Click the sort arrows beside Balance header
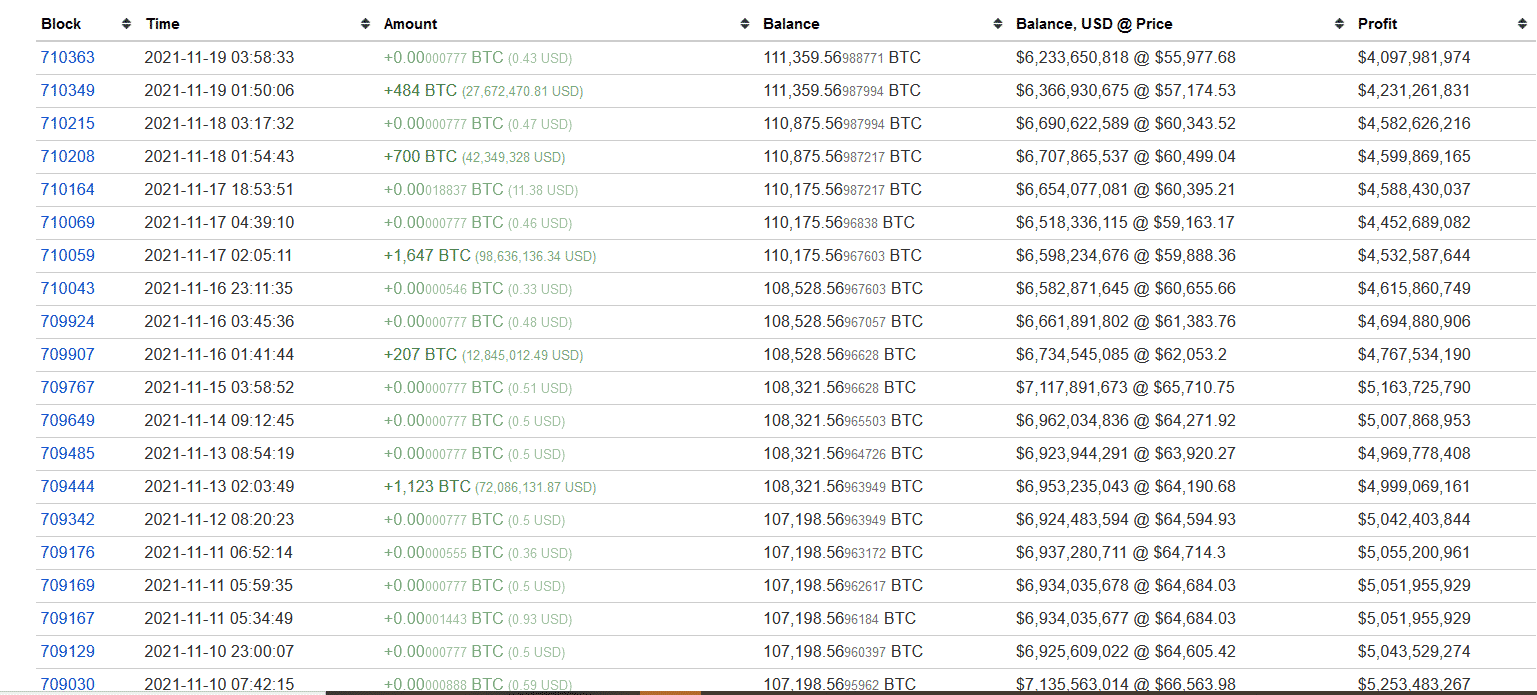The height and width of the screenshot is (695, 1537). pyautogui.click(x=998, y=24)
